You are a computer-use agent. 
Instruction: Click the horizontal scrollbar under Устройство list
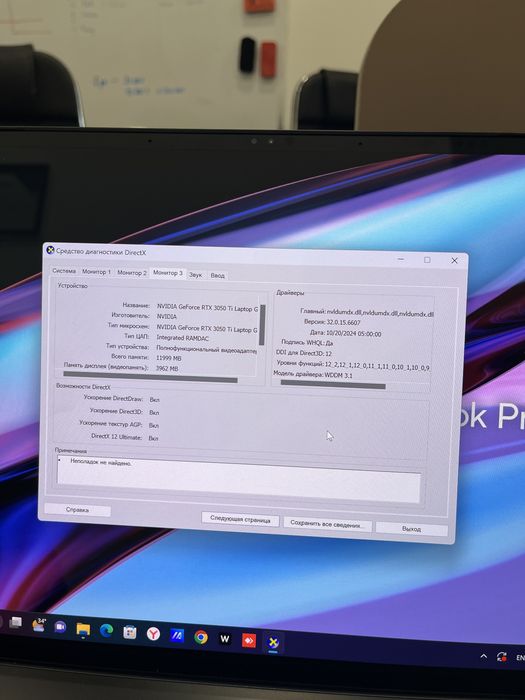click(150, 378)
